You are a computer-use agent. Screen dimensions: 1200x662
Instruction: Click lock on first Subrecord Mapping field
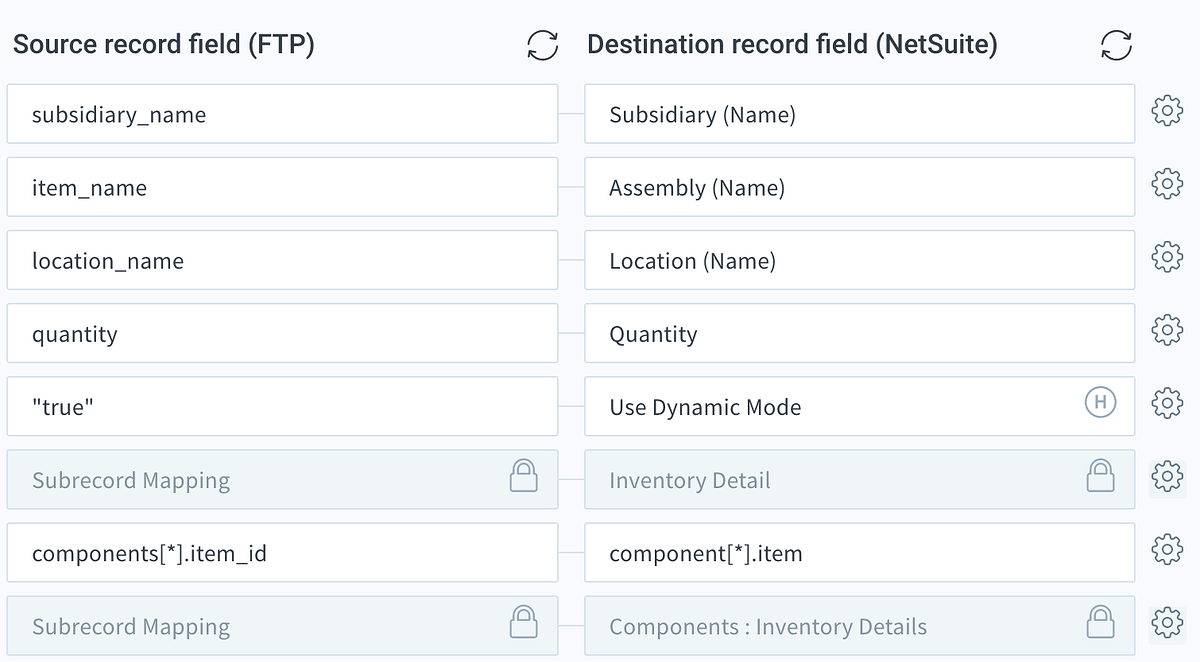523,476
